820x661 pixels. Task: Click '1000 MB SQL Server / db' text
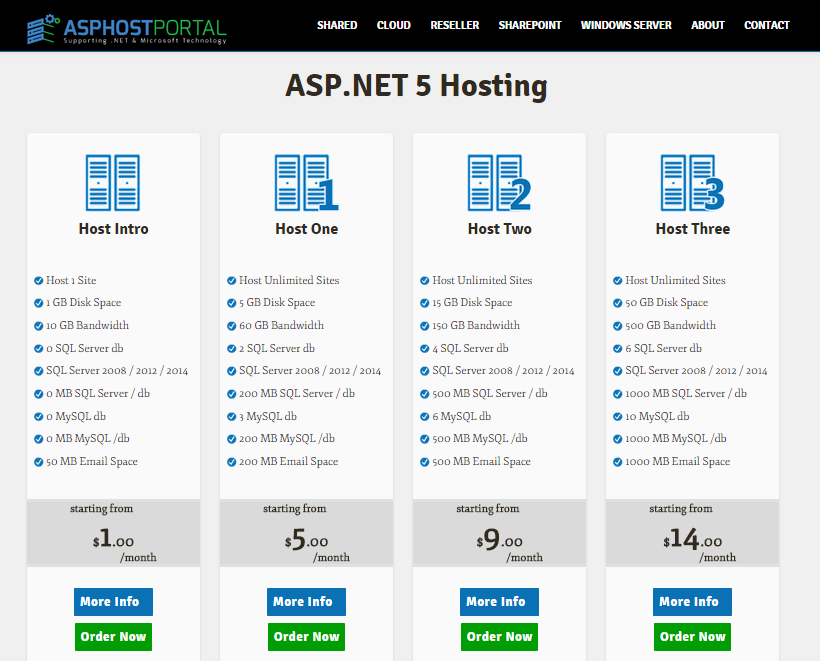point(686,393)
